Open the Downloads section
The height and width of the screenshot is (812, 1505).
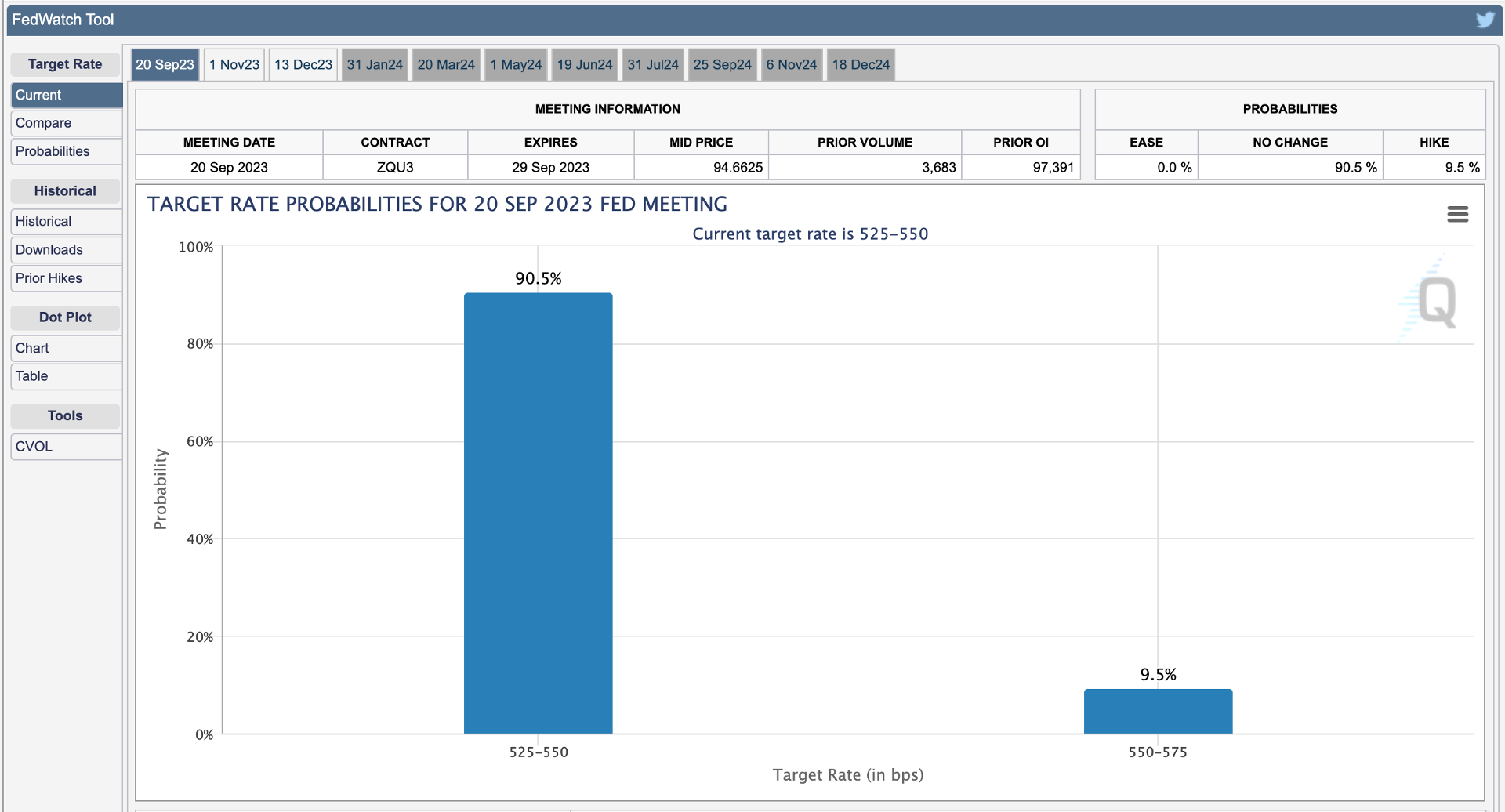[x=67, y=250]
